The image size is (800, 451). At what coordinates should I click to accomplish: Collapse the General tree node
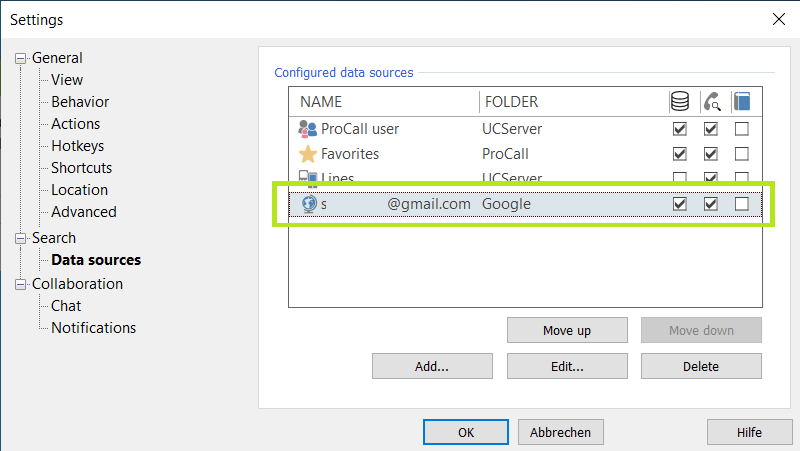(22, 58)
